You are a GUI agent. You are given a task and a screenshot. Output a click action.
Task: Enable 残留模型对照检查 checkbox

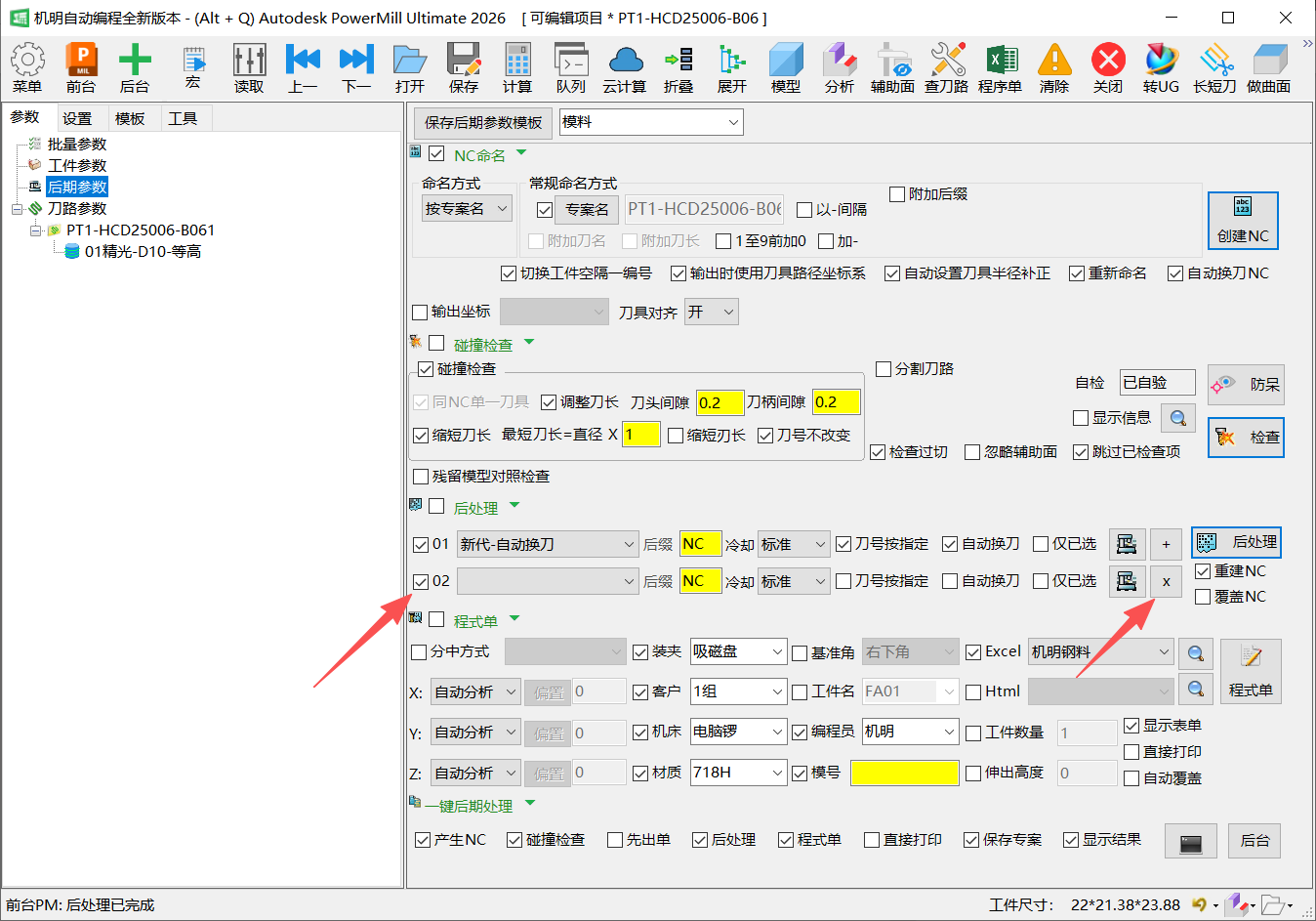tap(421, 477)
